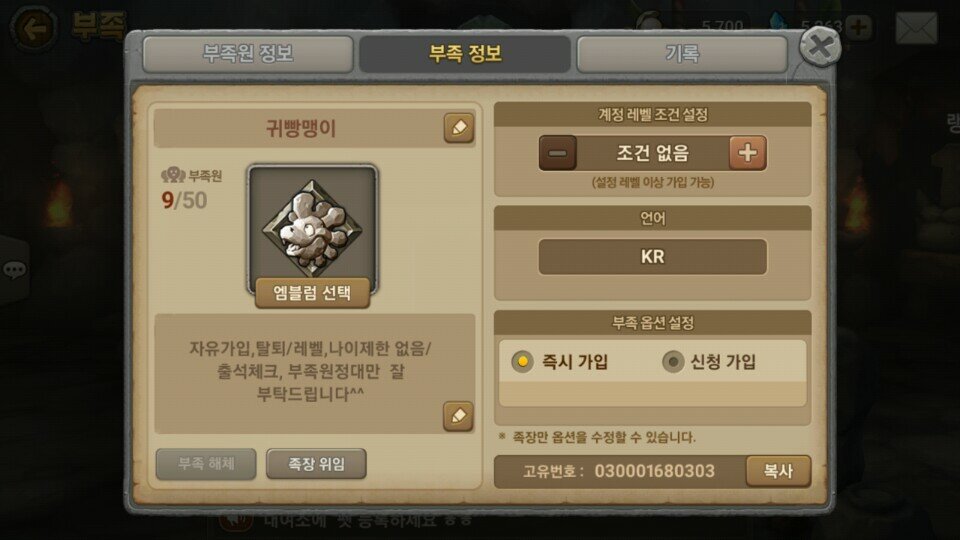Screen dimensions: 960x540
Task: Click the 엠블럼 선택 button
Action: coord(312,293)
